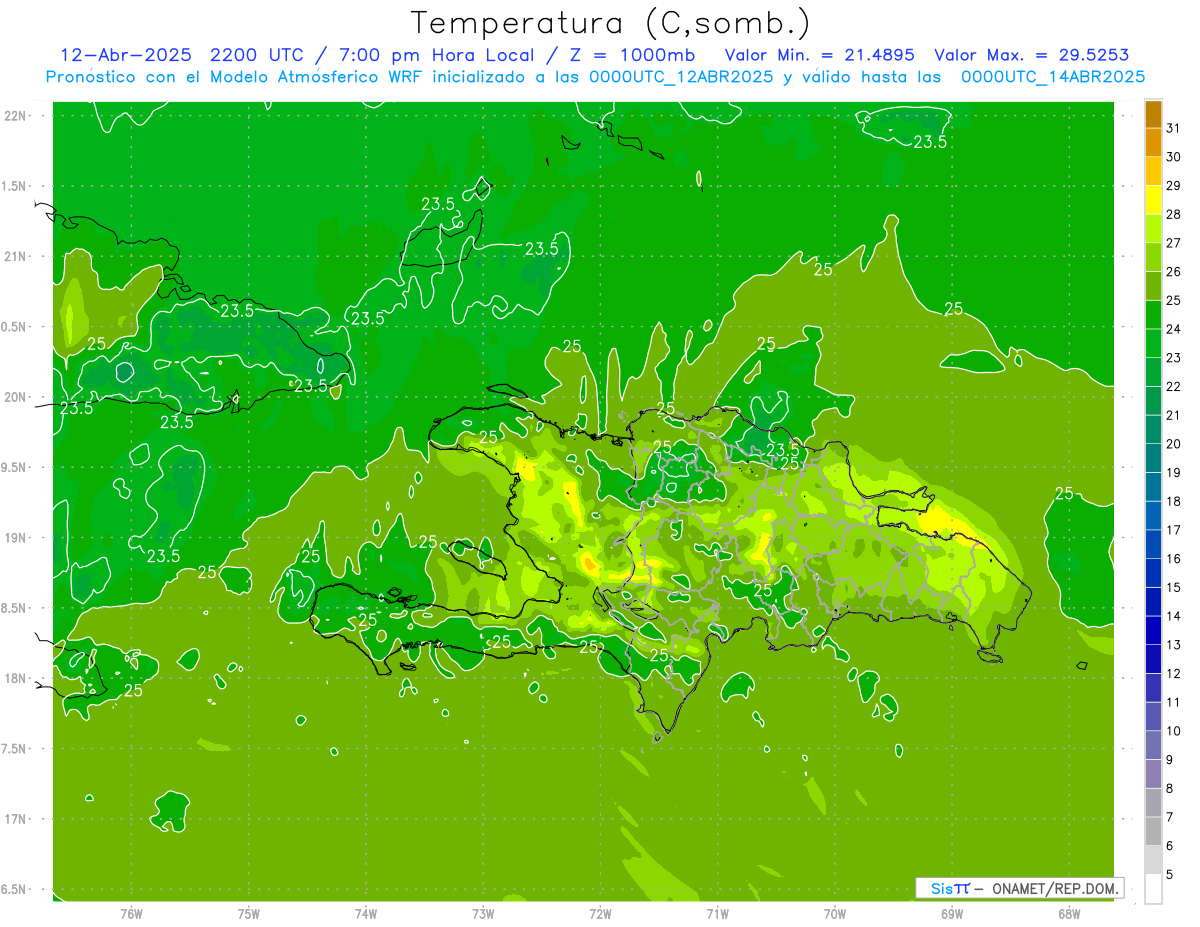The width and height of the screenshot is (1200, 927).
Task: Click the 'SisTT - ONAMET/REP.DOM.' credit box
Action: pyautogui.click(x=1019, y=888)
